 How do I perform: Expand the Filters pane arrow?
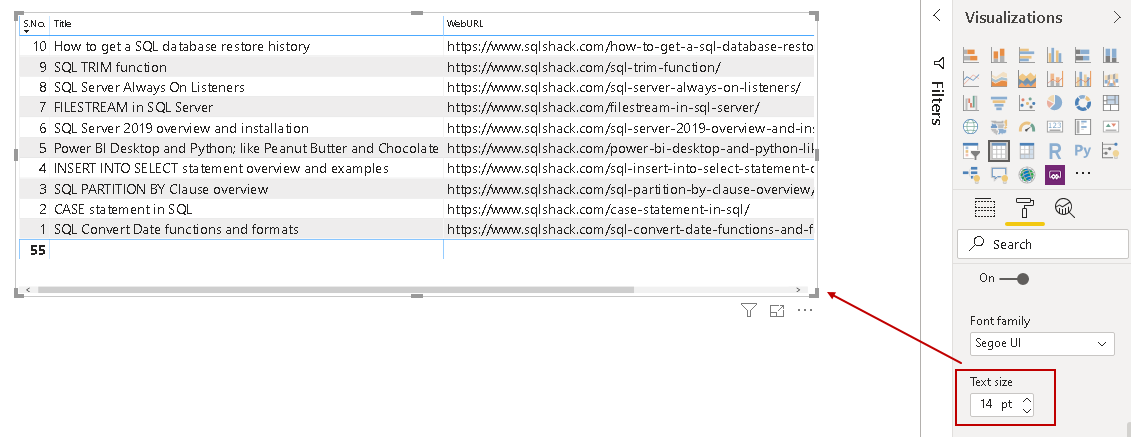(937, 15)
